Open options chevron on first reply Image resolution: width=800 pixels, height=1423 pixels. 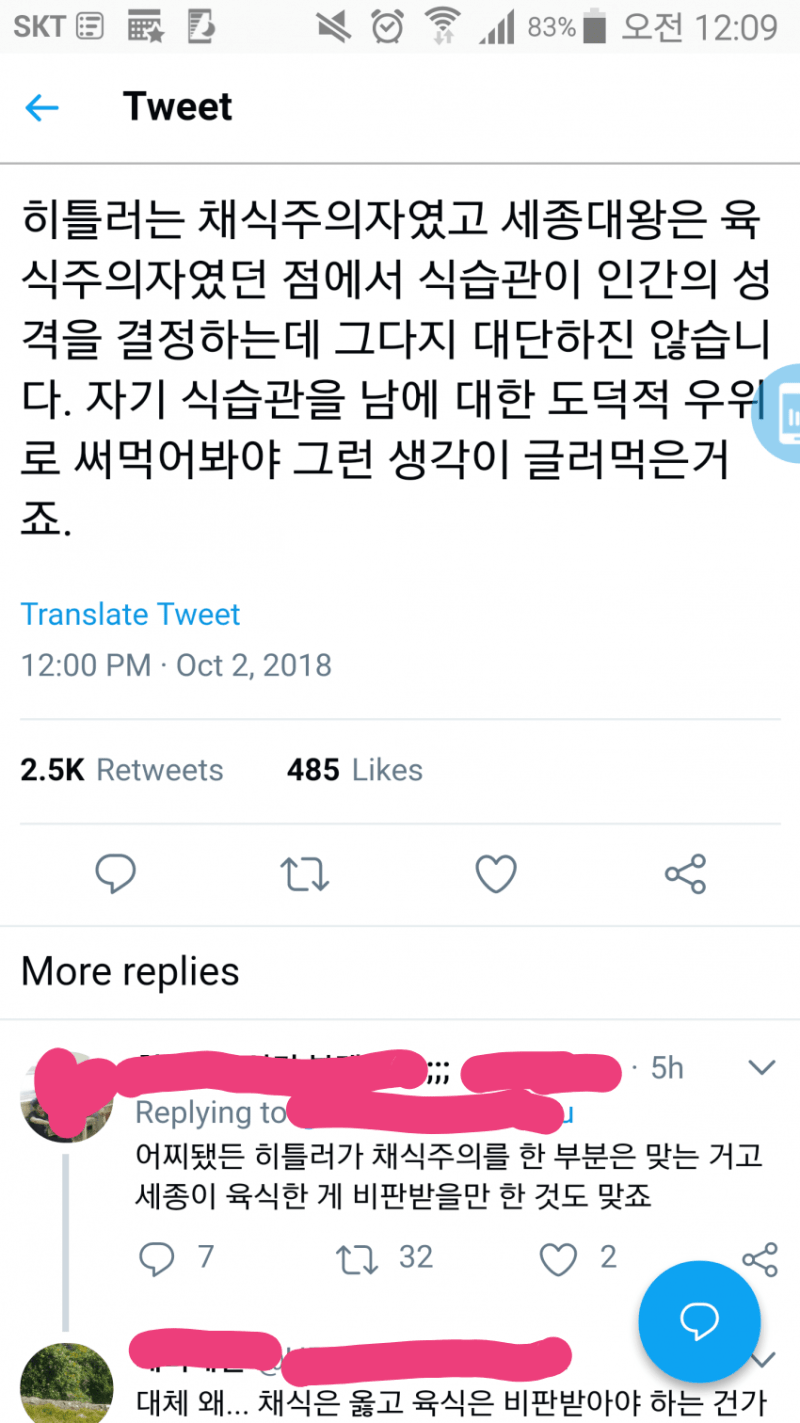pyautogui.click(x=762, y=1068)
